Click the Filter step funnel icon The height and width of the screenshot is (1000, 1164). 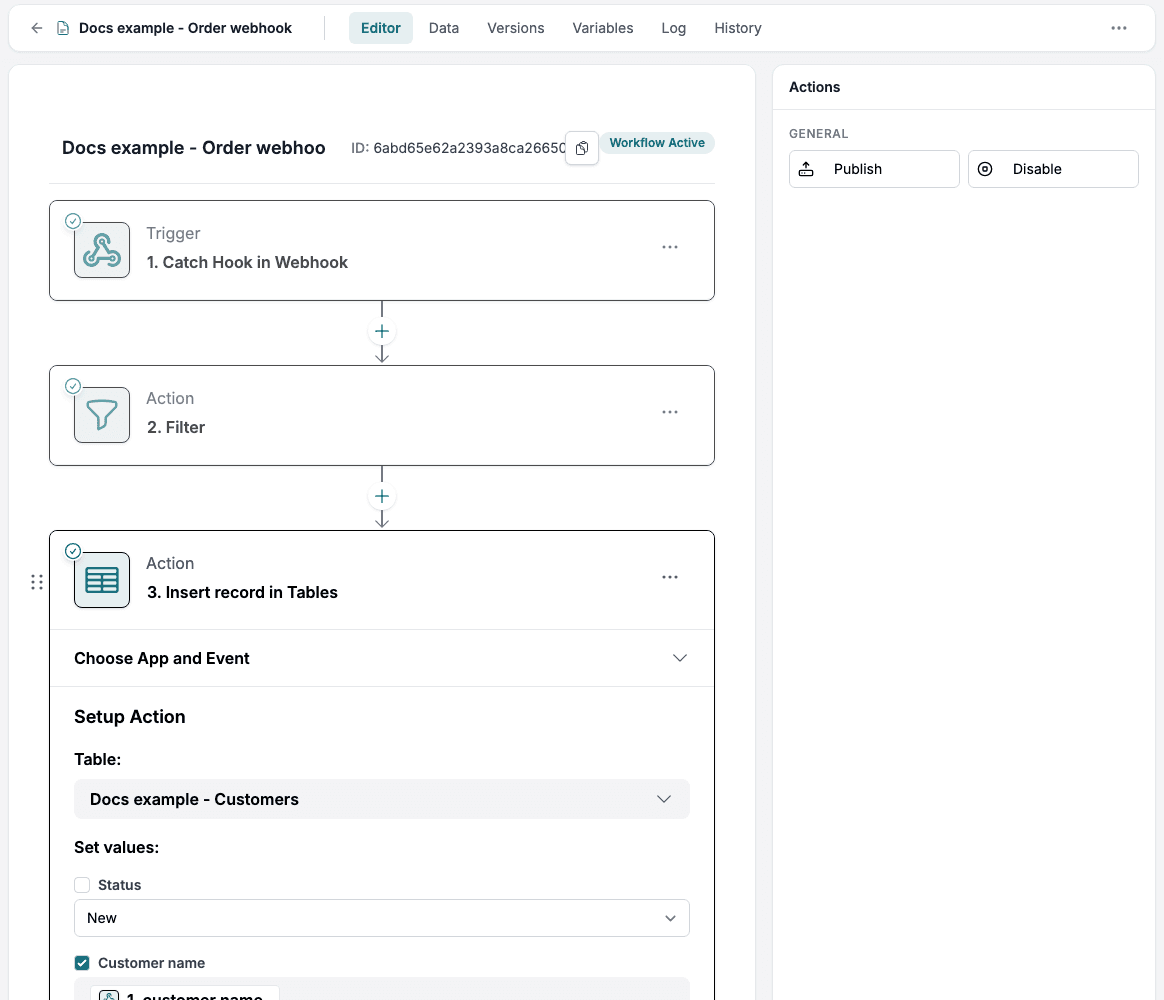point(102,415)
